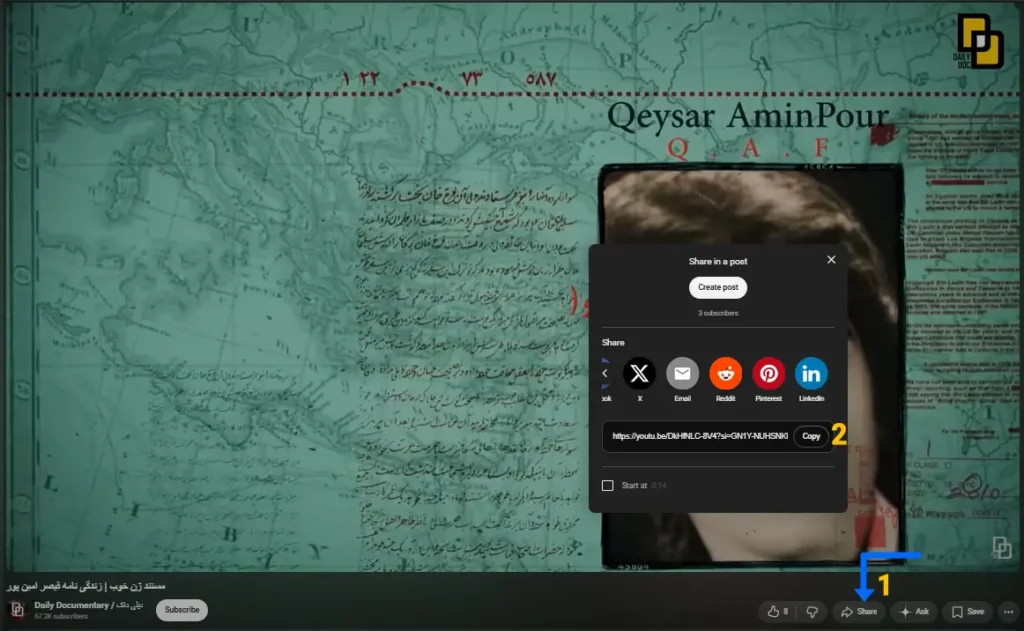This screenshot has width=1024, height=631.
Task: Share the video on LinkedIn
Action: (x=811, y=374)
